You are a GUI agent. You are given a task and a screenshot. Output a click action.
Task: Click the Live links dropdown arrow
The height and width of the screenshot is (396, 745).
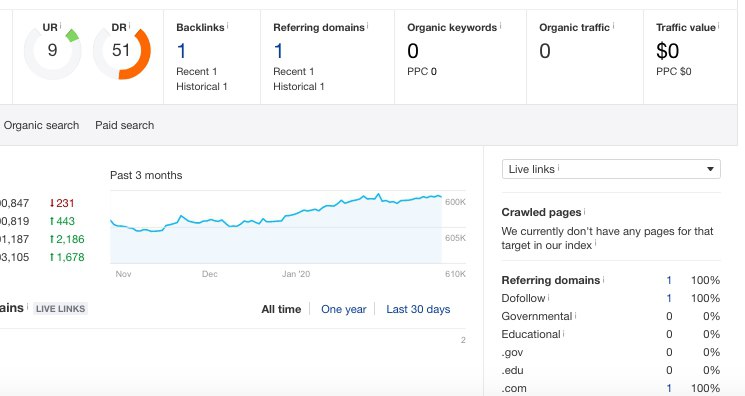click(x=710, y=169)
